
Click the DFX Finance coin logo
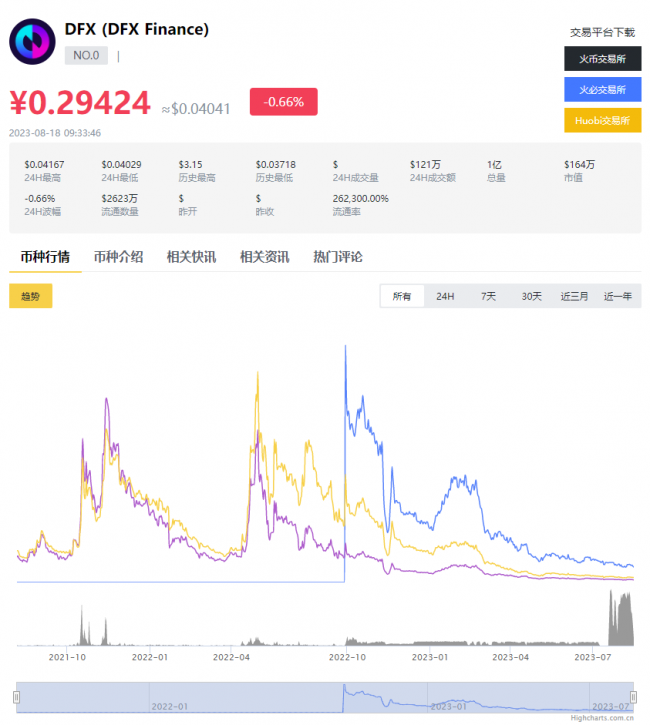tap(32, 42)
